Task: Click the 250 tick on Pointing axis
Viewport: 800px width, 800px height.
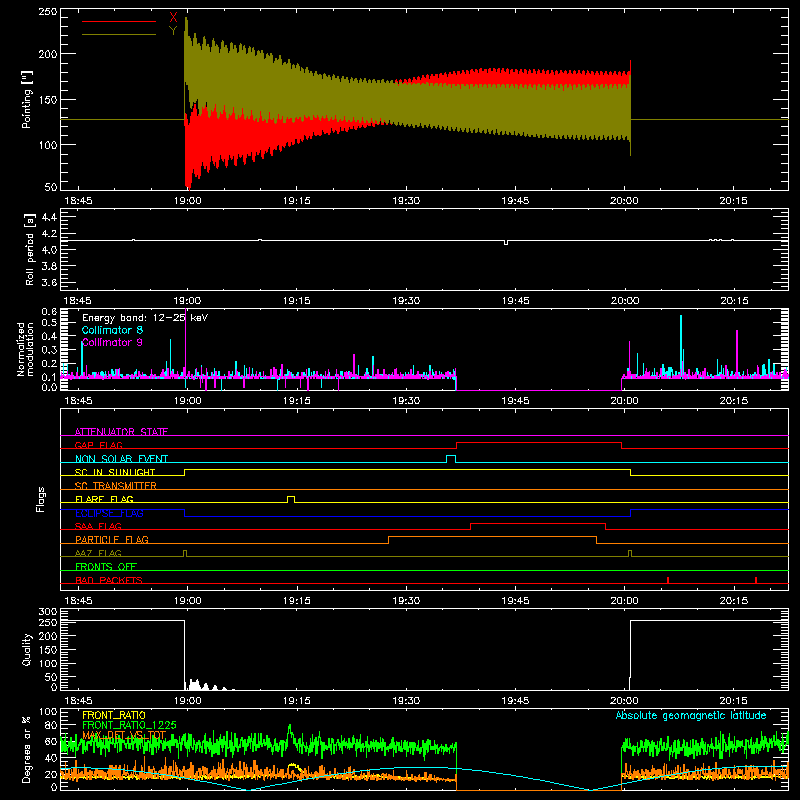Action: [x=47, y=11]
